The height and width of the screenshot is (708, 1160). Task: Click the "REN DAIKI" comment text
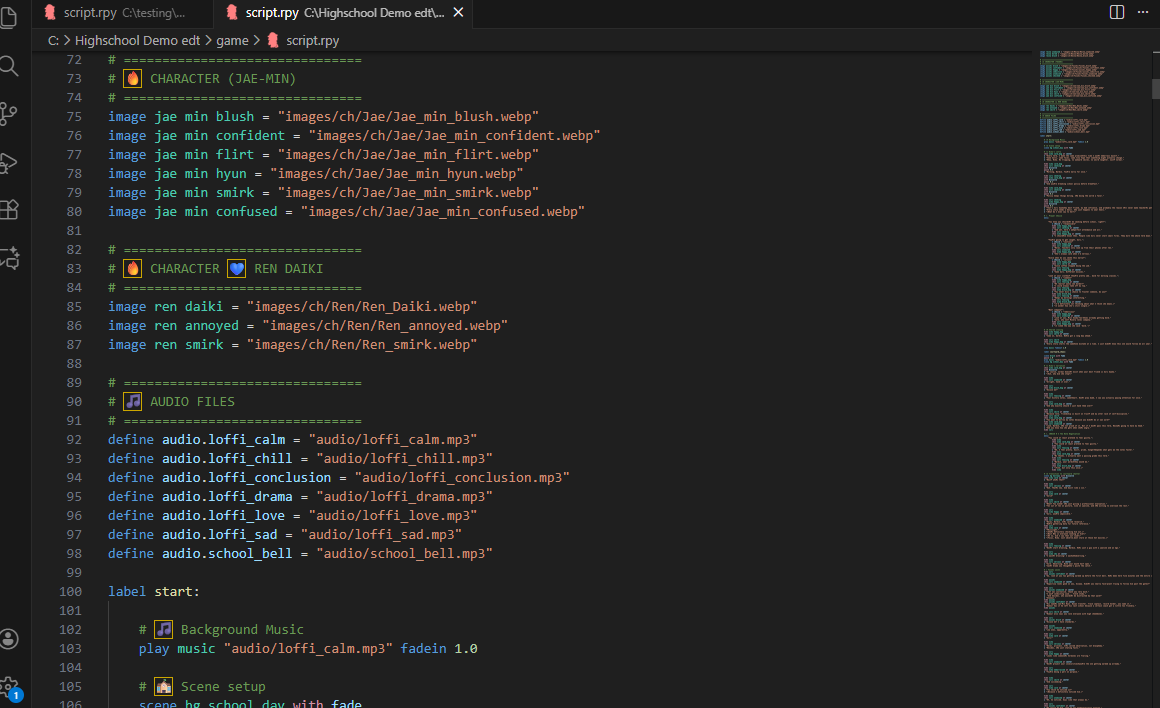click(289, 269)
